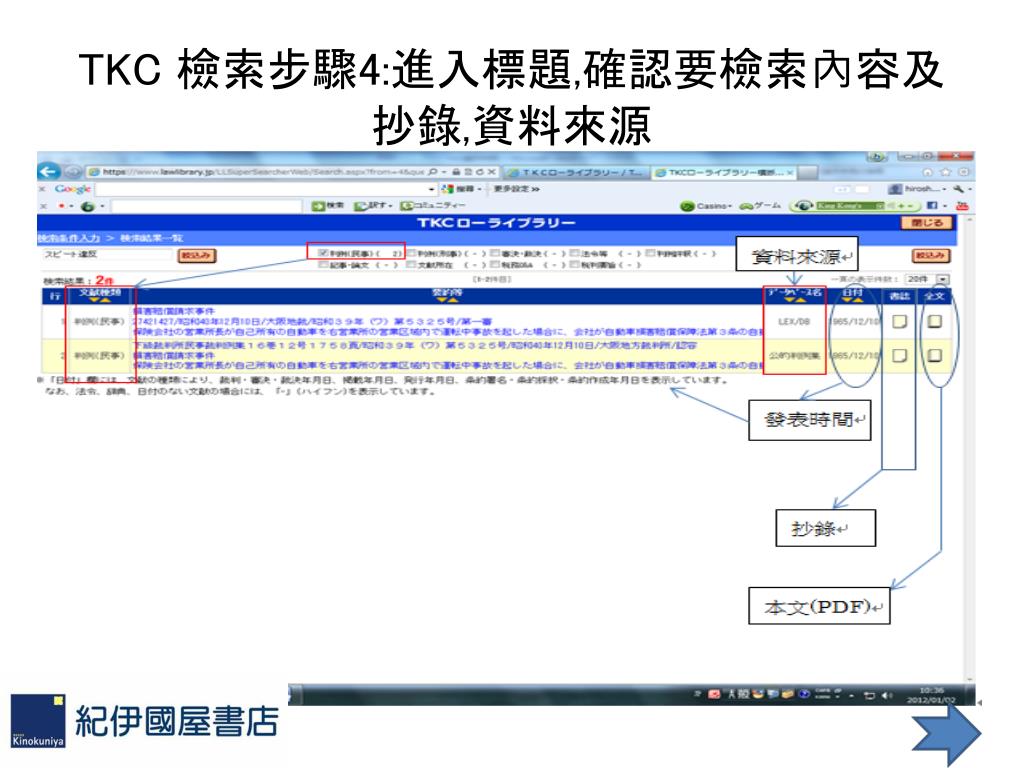This screenshot has height=768, width=1024.
Task: Click the padlock security icon in address bar
Action: coord(457,172)
